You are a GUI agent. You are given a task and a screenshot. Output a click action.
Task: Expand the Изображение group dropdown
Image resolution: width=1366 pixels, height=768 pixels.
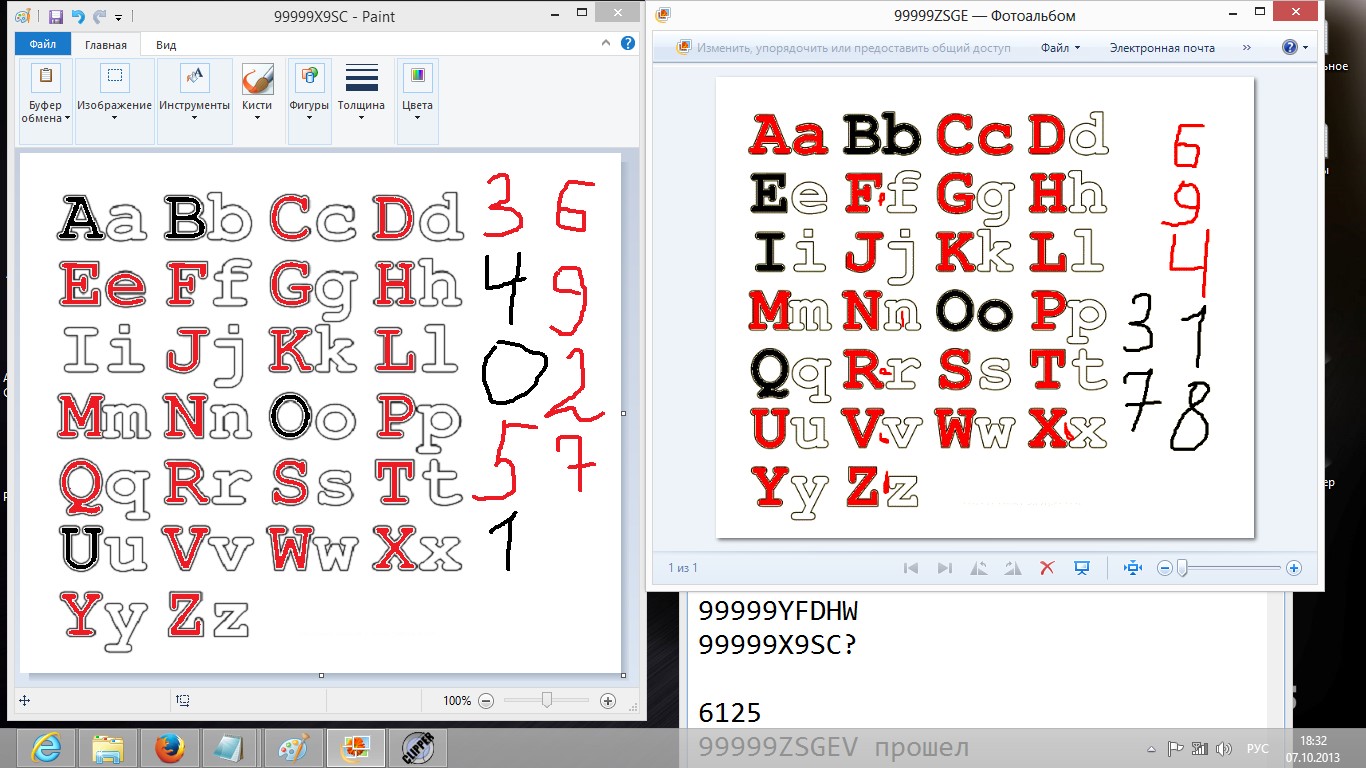coord(114,118)
